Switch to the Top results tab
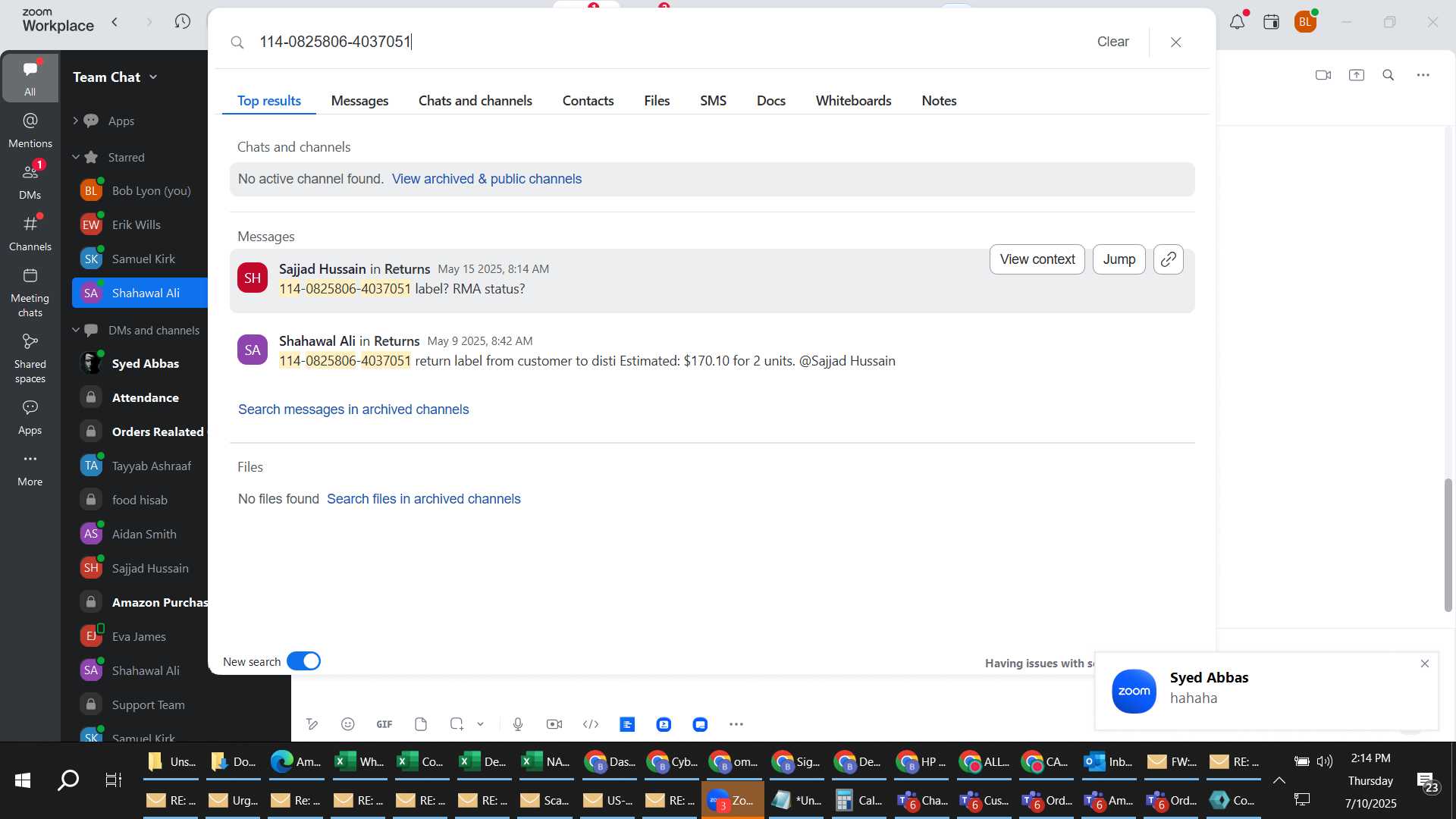The height and width of the screenshot is (819, 1456). click(x=268, y=101)
